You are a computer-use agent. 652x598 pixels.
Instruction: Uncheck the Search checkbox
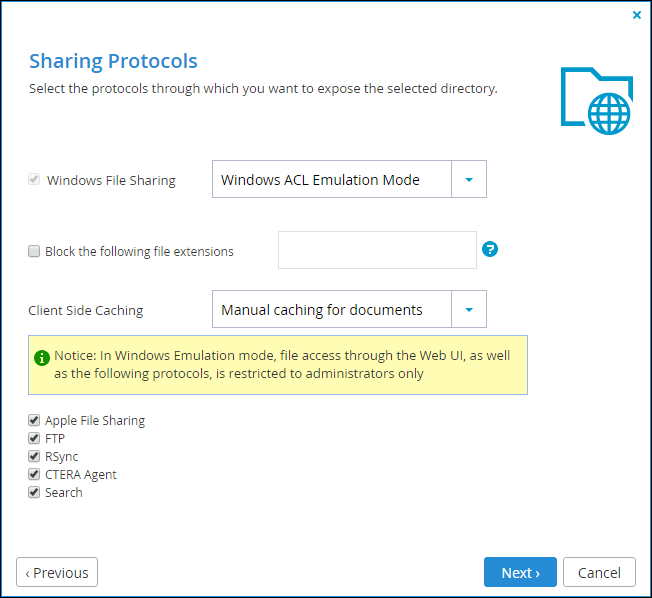click(x=34, y=492)
